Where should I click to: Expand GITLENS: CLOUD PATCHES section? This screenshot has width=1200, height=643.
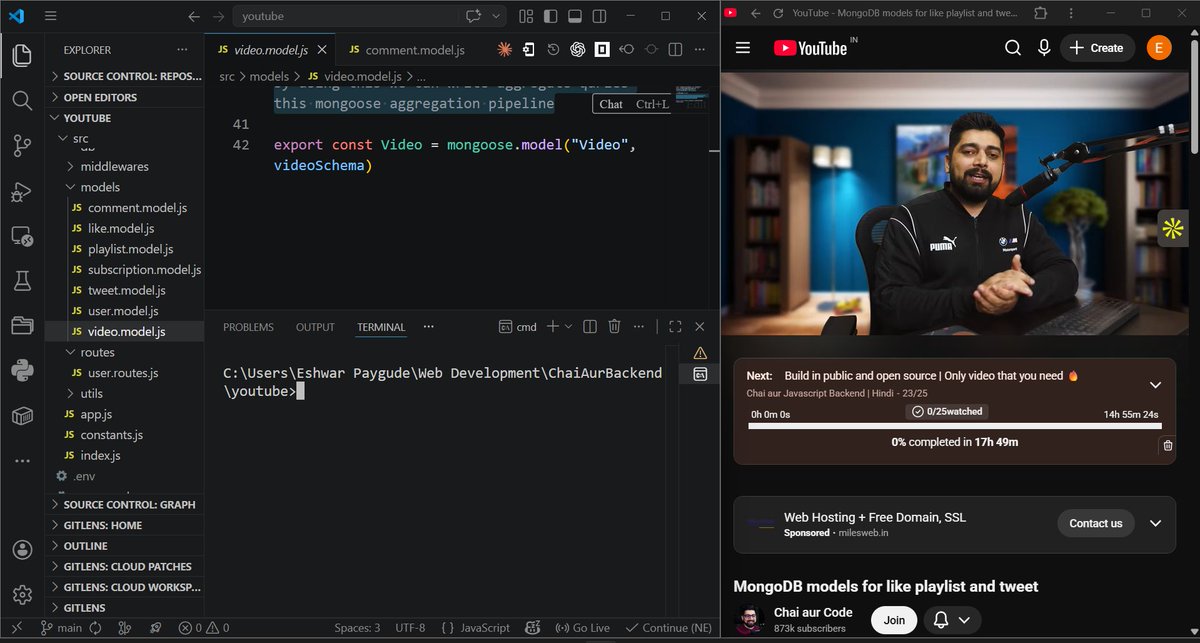click(x=125, y=566)
